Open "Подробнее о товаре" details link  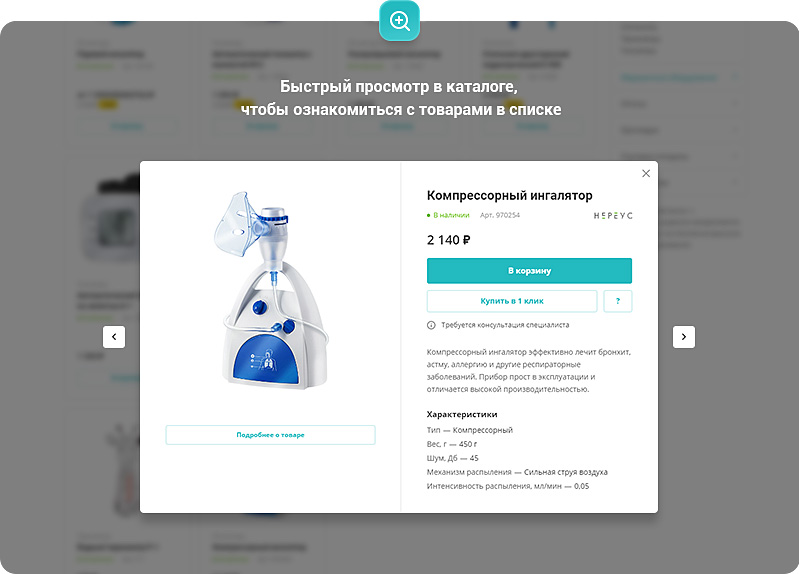270,435
